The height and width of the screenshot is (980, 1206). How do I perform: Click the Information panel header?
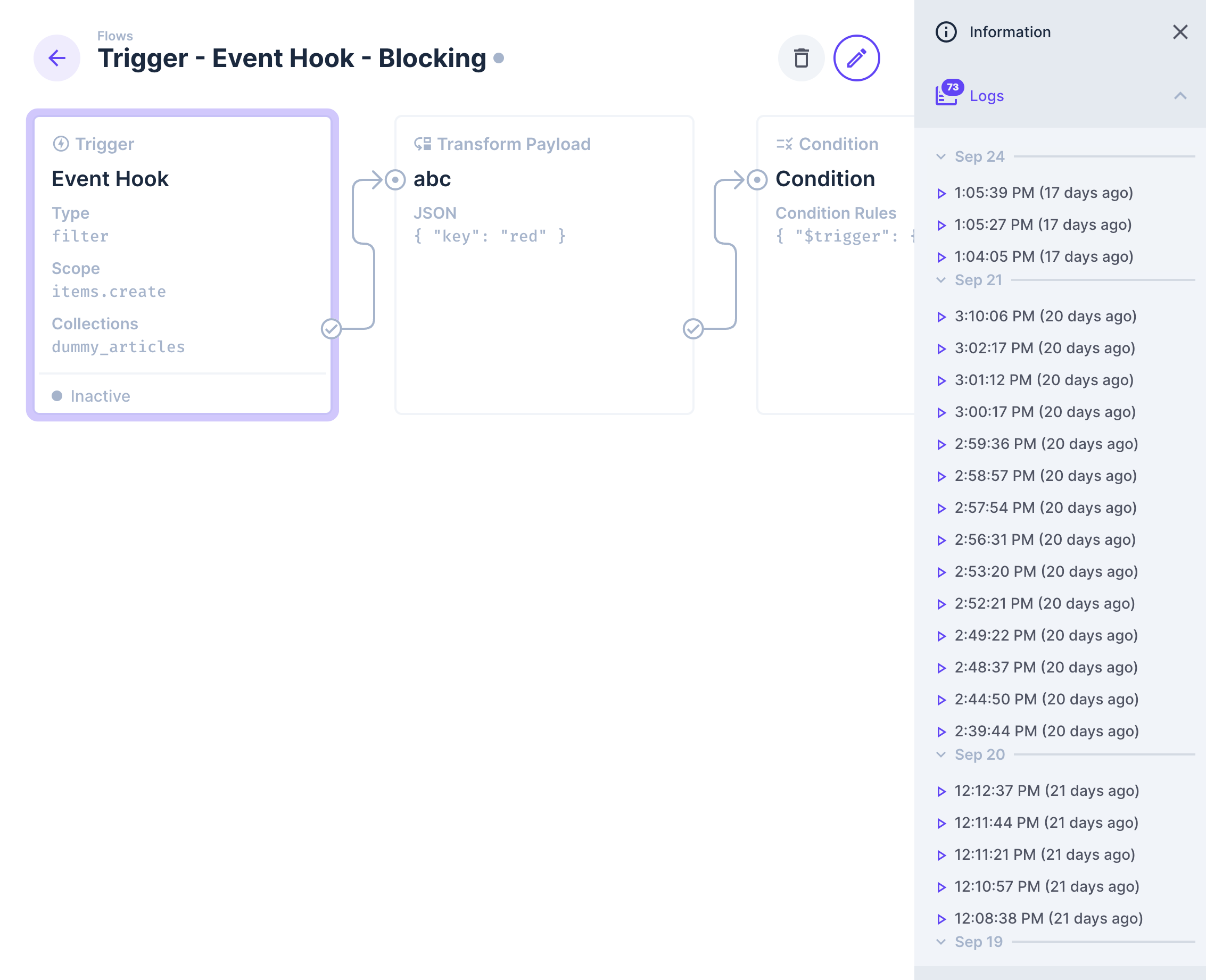(x=1010, y=32)
